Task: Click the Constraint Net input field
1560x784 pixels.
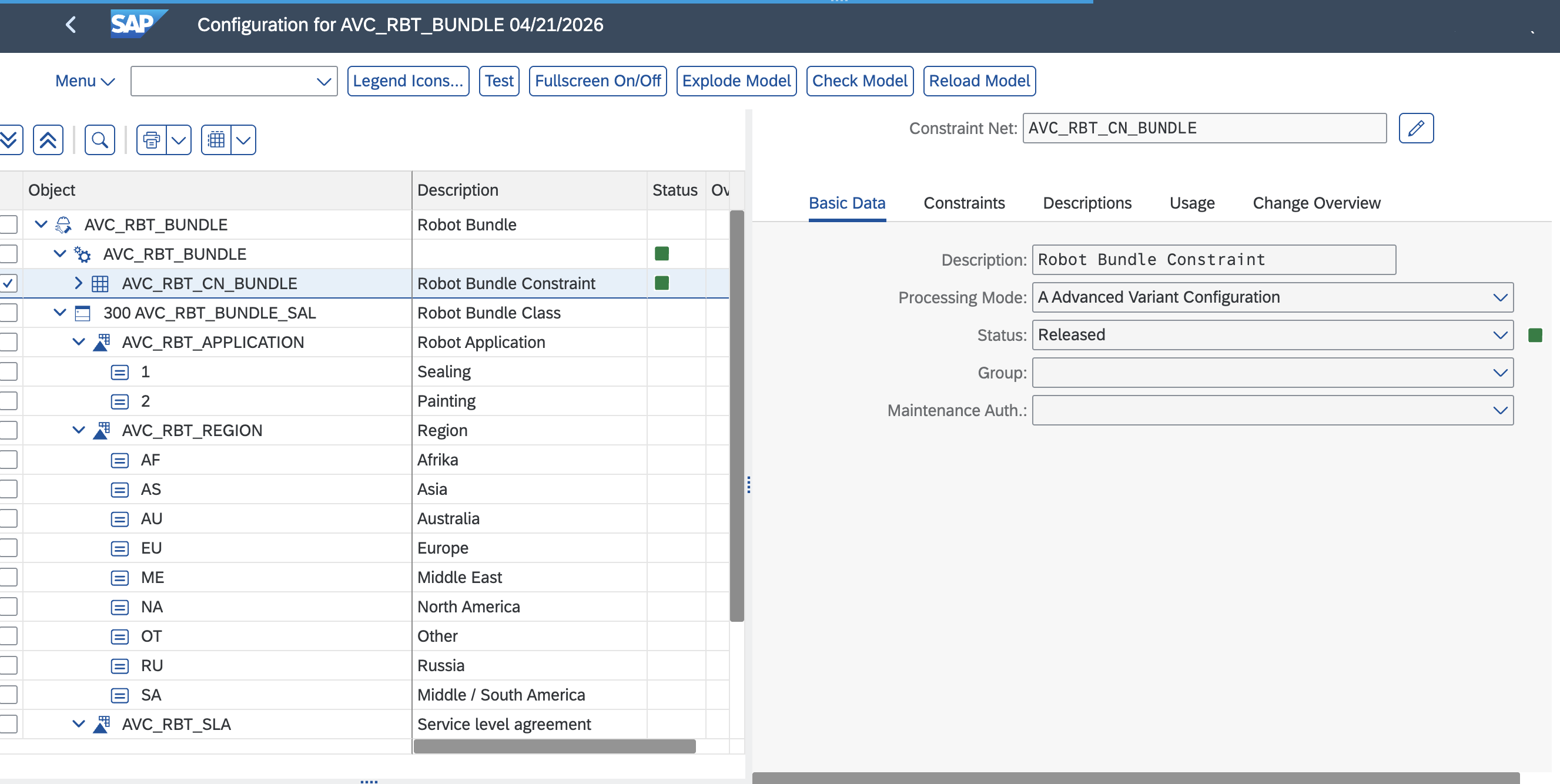Action: pyautogui.click(x=1204, y=128)
